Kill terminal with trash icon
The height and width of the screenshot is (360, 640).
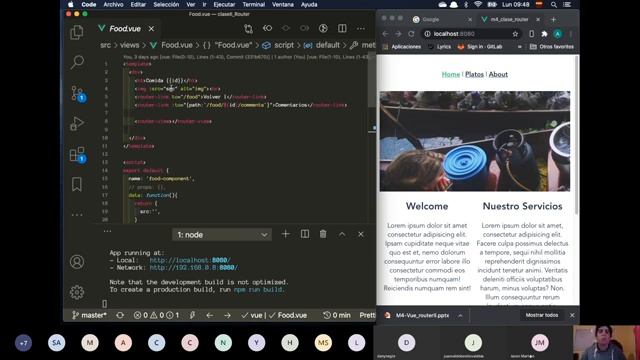pyautogui.click(x=323, y=234)
